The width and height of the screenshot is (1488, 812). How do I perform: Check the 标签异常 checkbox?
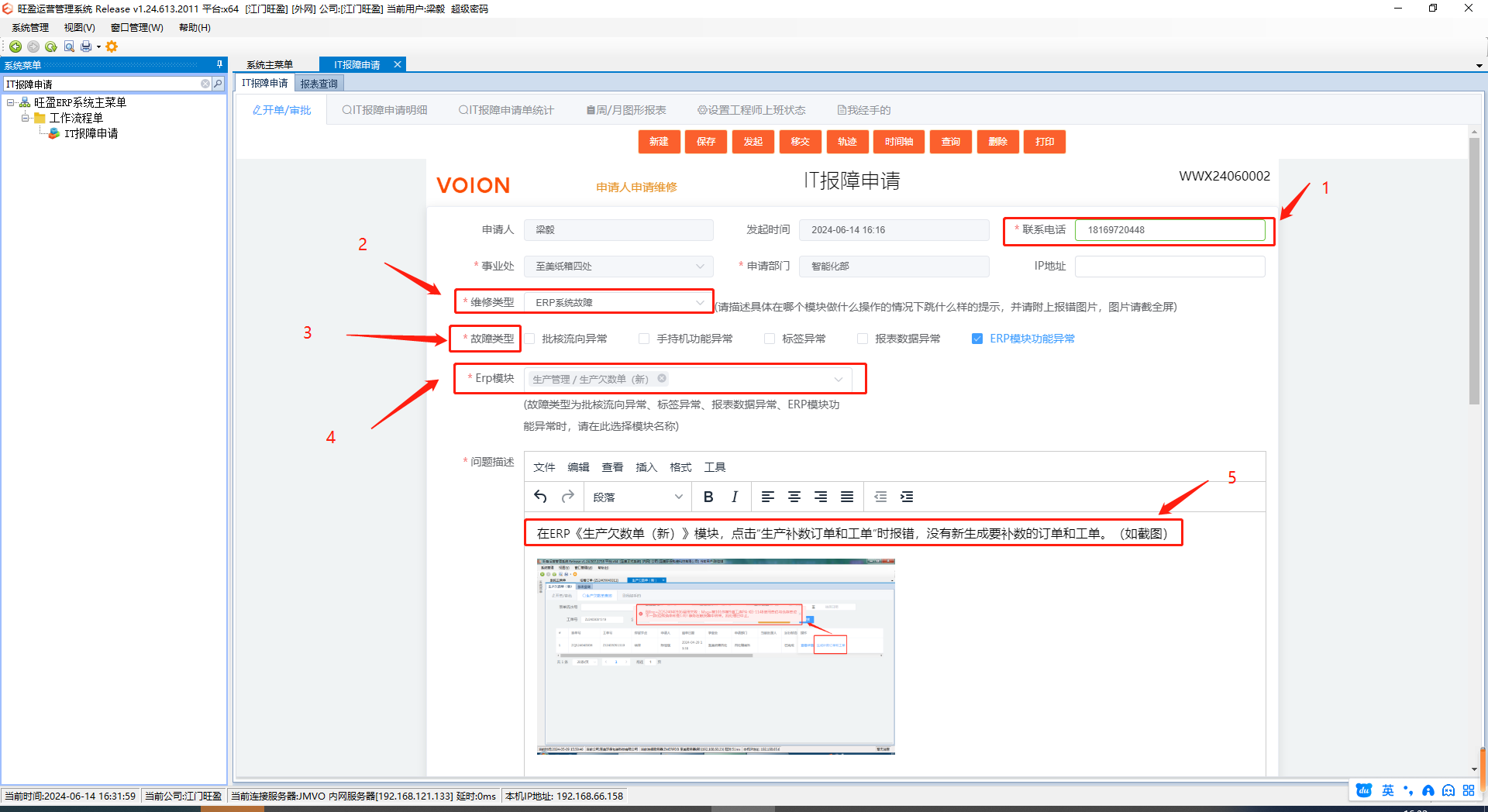pyautogui.click(x=770, y=339)
